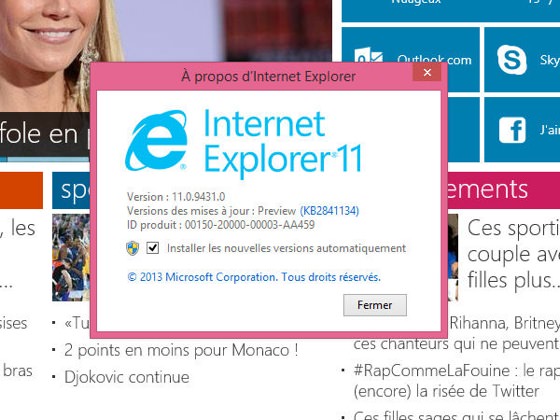
Task: Open the sports photo thumbnail
Action: pos(71,257)
